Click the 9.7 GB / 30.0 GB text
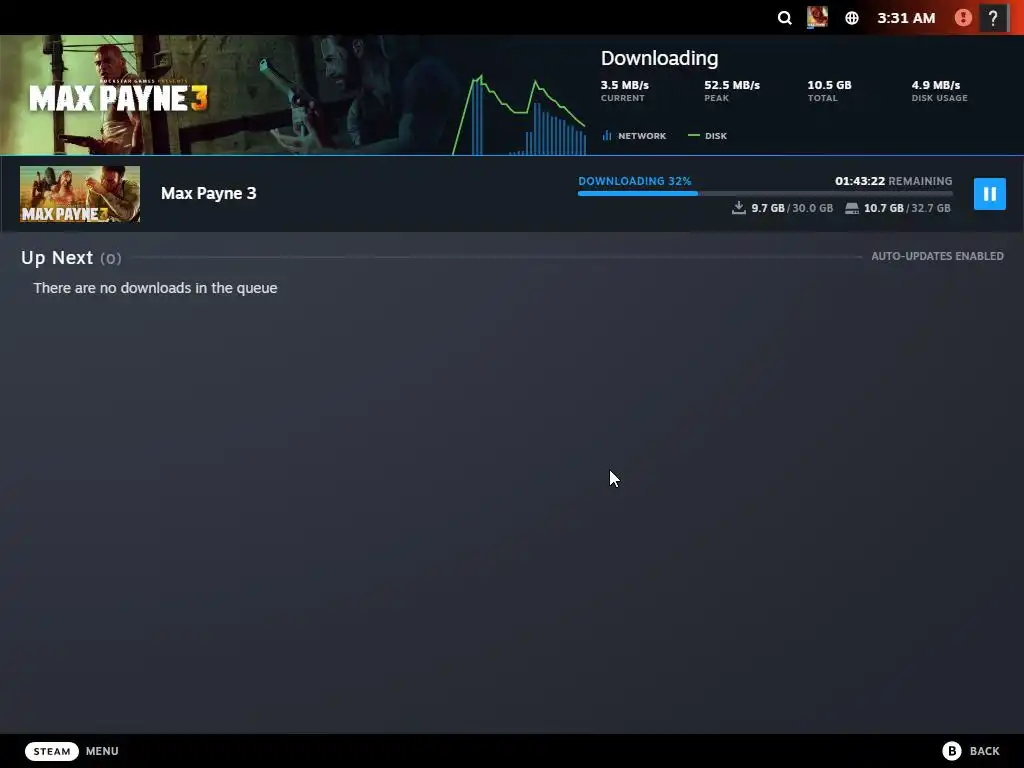Image resolution: width=1024 pixels, height=768 pixels. point(792,208)
